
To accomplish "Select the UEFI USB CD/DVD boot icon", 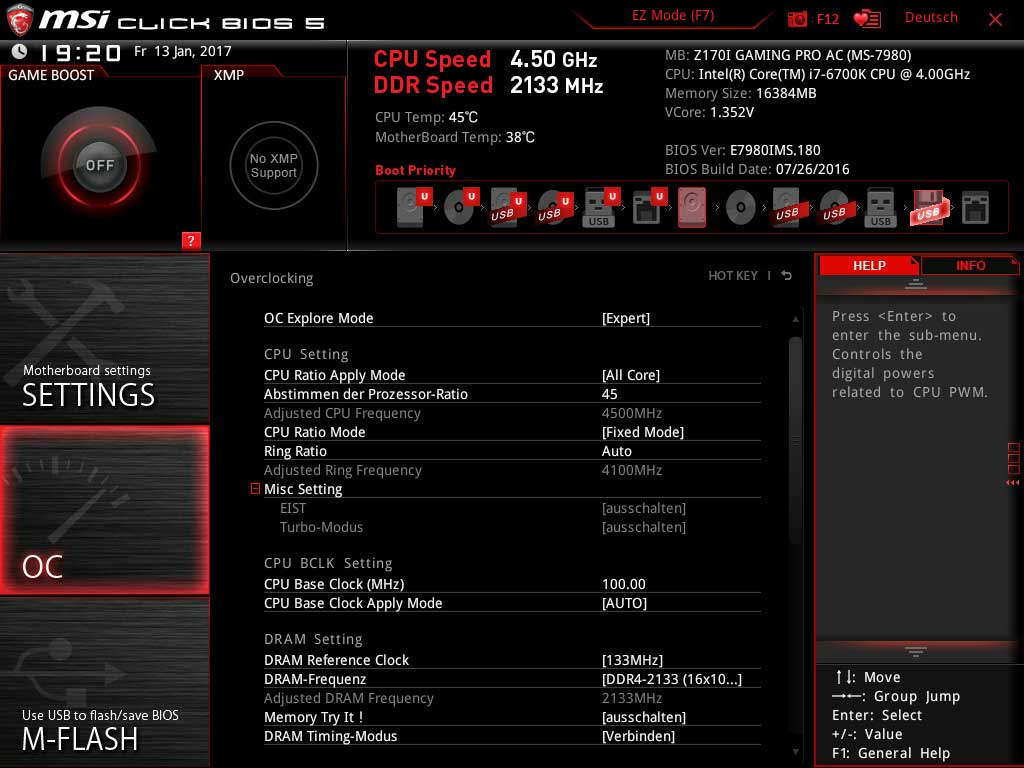I will point(554,207).
